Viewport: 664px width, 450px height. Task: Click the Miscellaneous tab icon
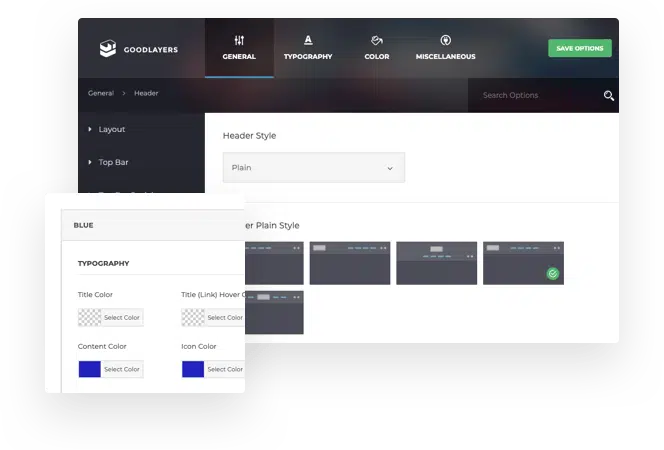445,40
